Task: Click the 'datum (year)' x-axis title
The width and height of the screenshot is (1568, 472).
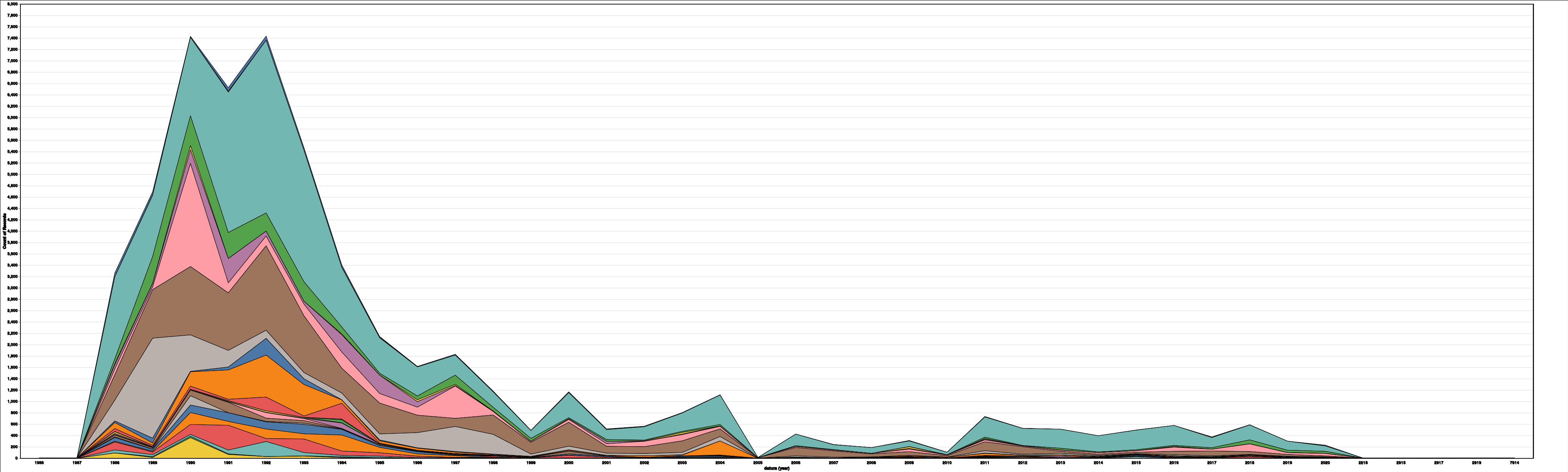Action: 777,468
